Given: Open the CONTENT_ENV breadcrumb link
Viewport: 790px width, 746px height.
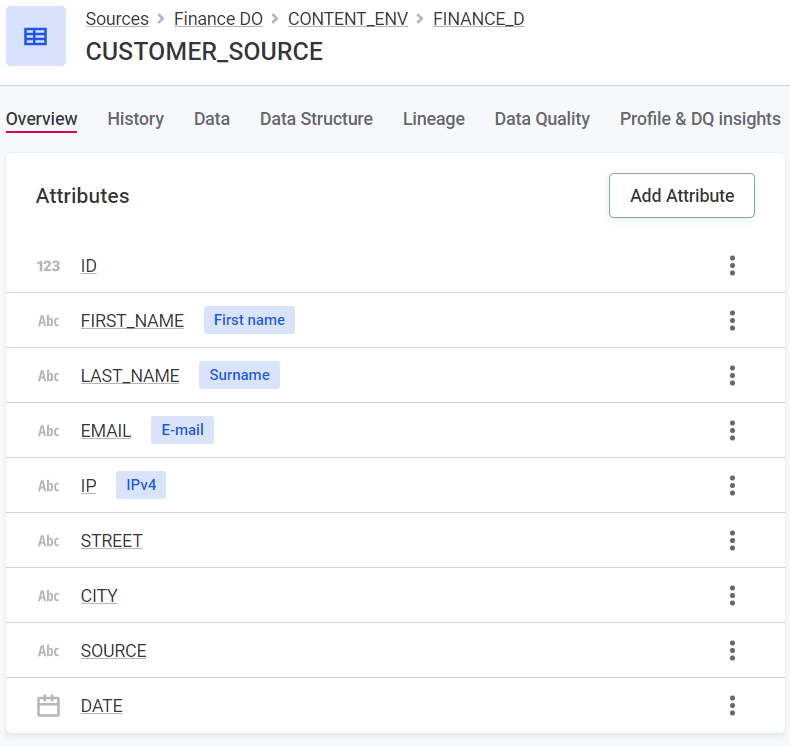Looking at the screenshot, I should pyautogui.click(x=347, y=19).
